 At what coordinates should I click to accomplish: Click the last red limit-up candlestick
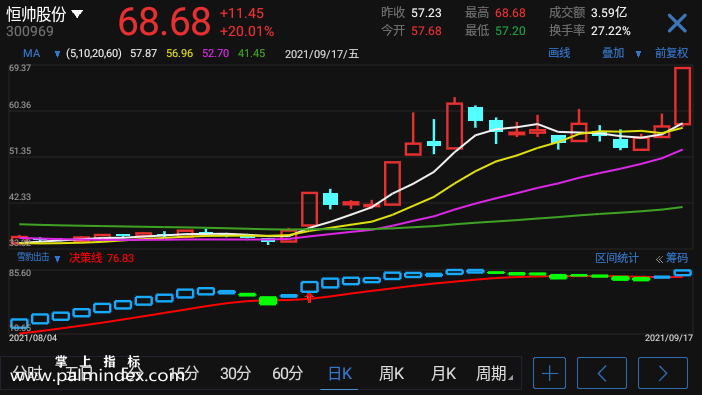[x=682, y=96]
